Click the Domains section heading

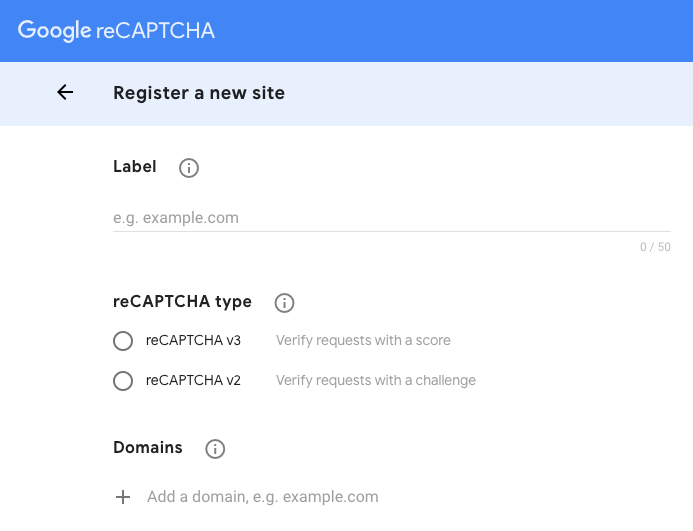point(148,447)
